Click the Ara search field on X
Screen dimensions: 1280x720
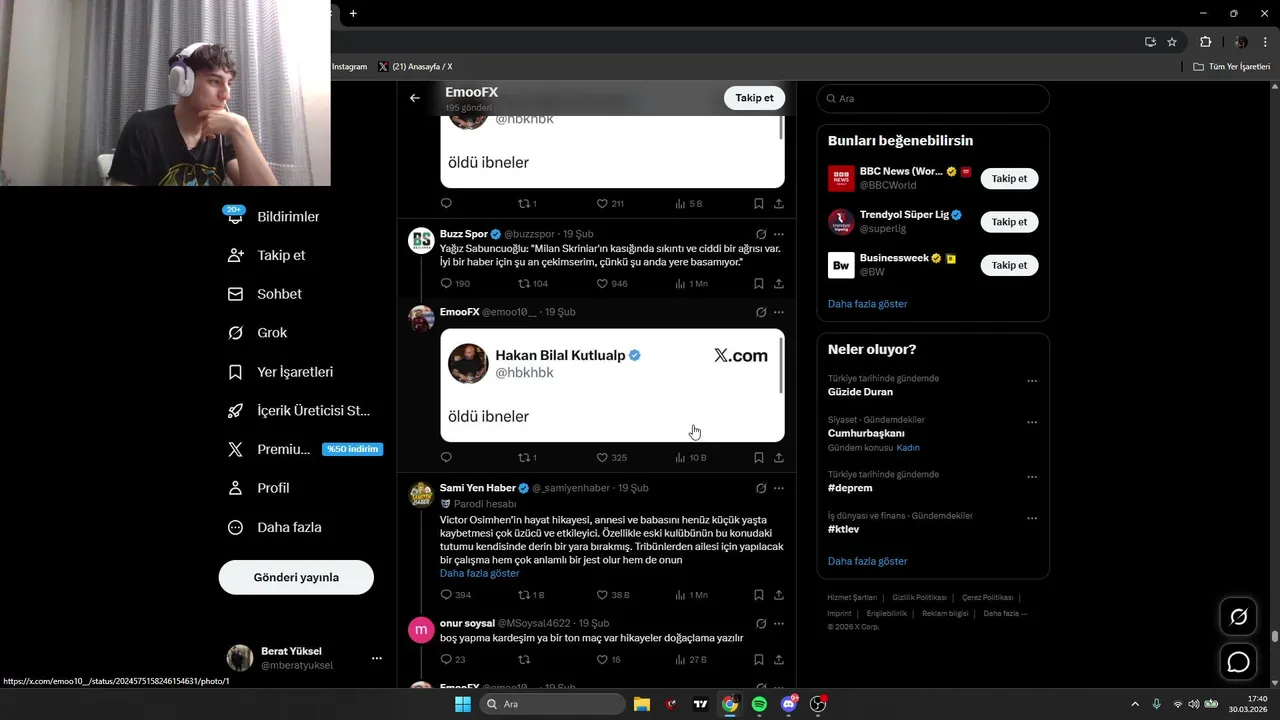pos(933,98)
